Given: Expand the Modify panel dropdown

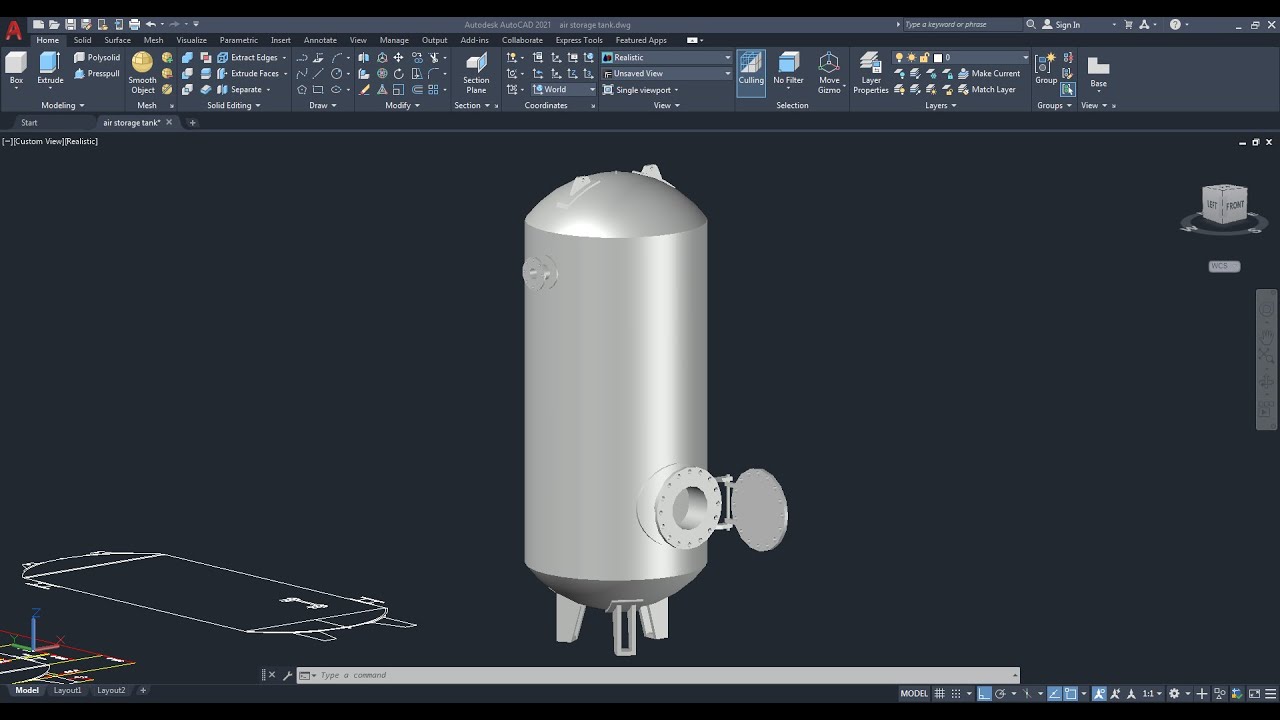Looking at the screenshot, I should [403, 105].
